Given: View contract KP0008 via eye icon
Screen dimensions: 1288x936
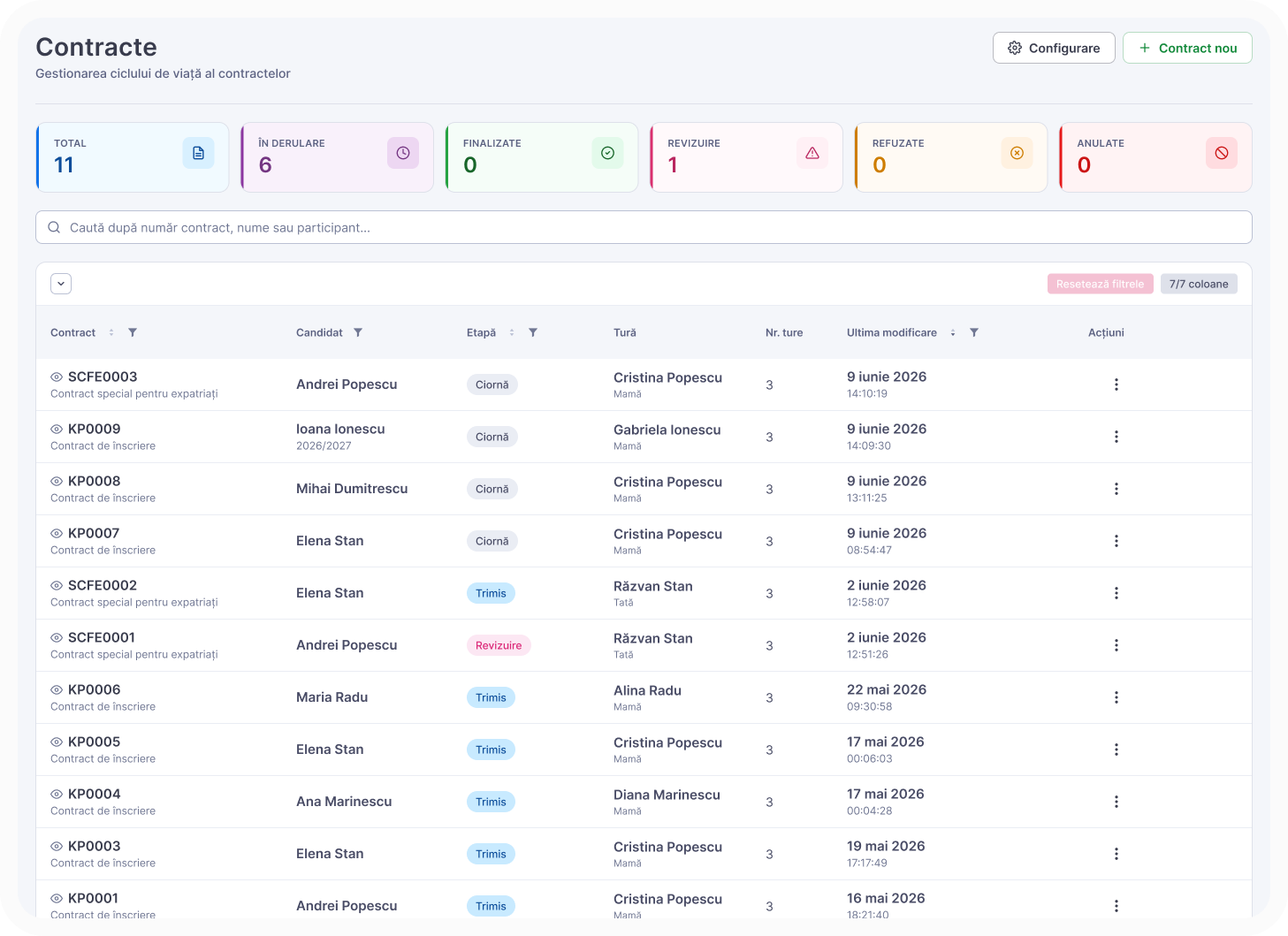Looking at the screenshot, I should click(57, 481).
